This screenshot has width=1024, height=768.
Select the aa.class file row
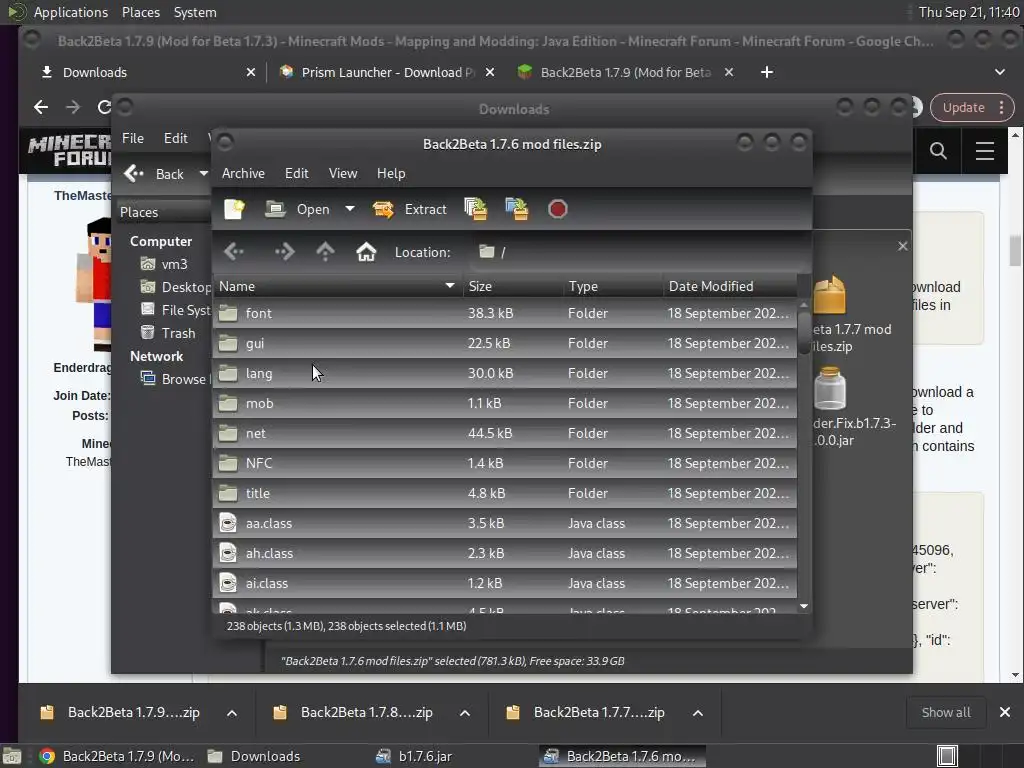504,523
